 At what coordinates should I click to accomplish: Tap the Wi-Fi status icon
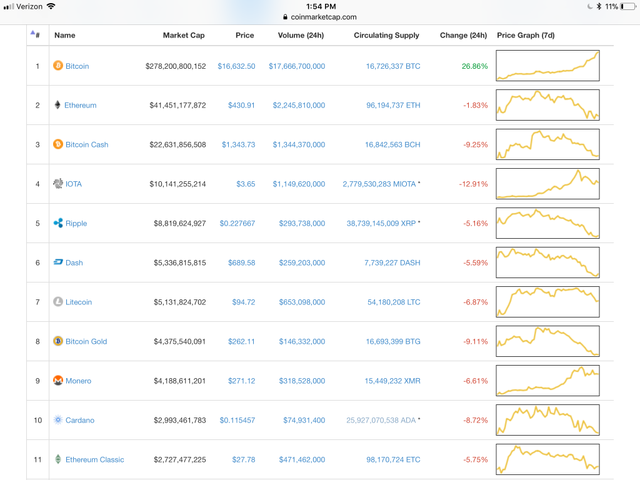[x=51, y=6]
